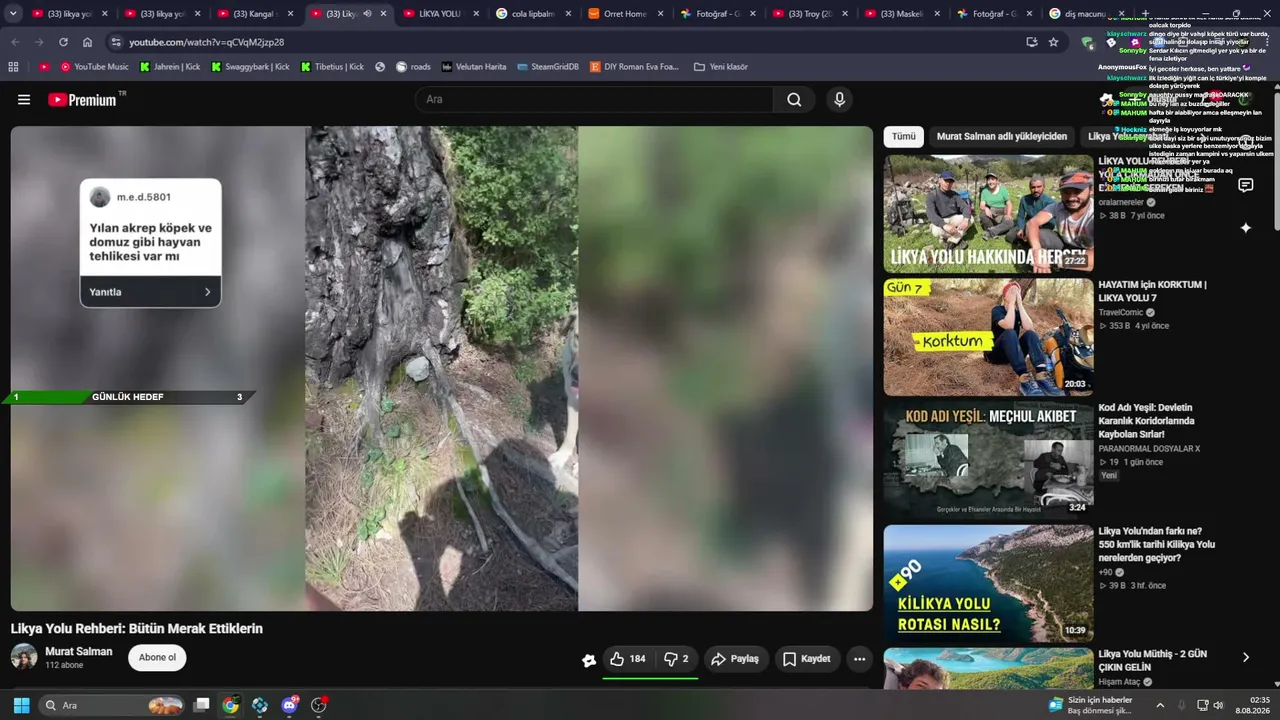Open the Tibetius | Kick bookmark
Viewport: 1280px width, 720px height.
pyautogui.click(x=333, y=67)
